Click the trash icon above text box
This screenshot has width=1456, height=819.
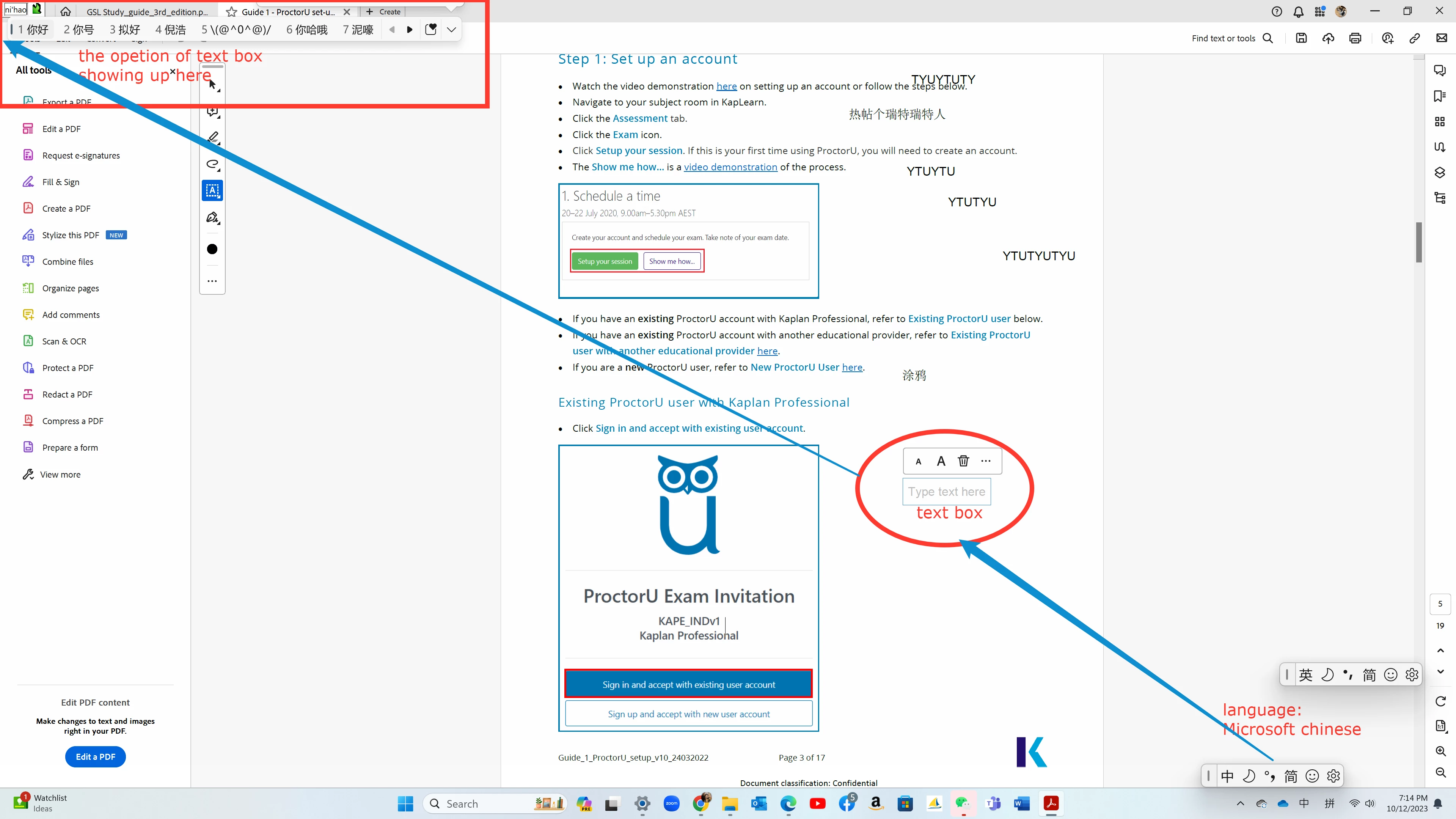[963, 461]
